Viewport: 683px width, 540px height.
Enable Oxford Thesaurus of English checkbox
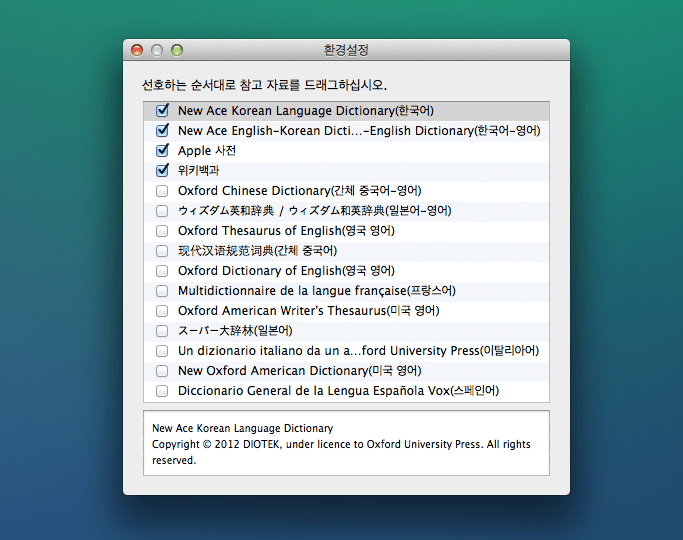tap(162, 231)
